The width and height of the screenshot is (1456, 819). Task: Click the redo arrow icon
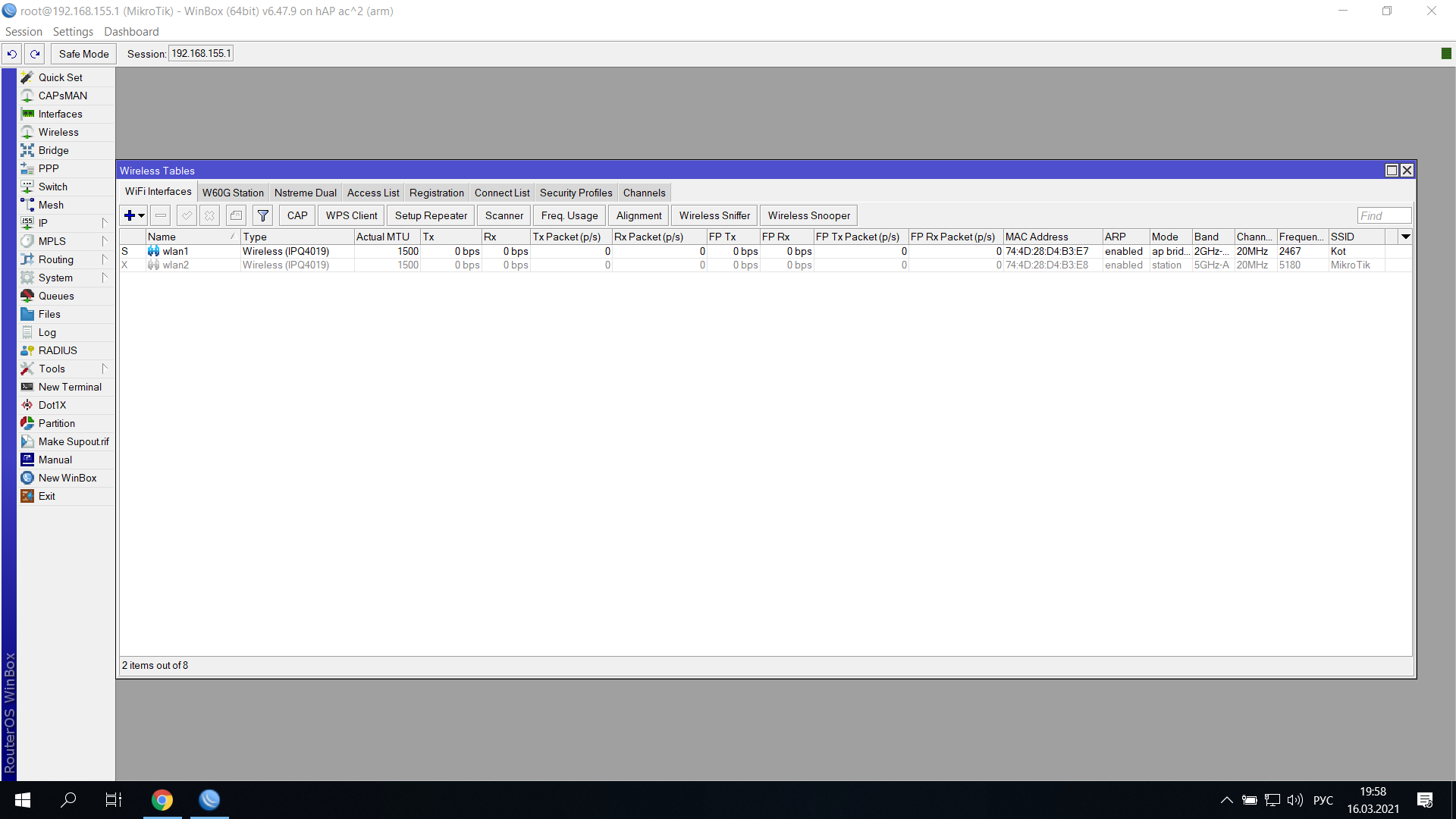(35, 54)
